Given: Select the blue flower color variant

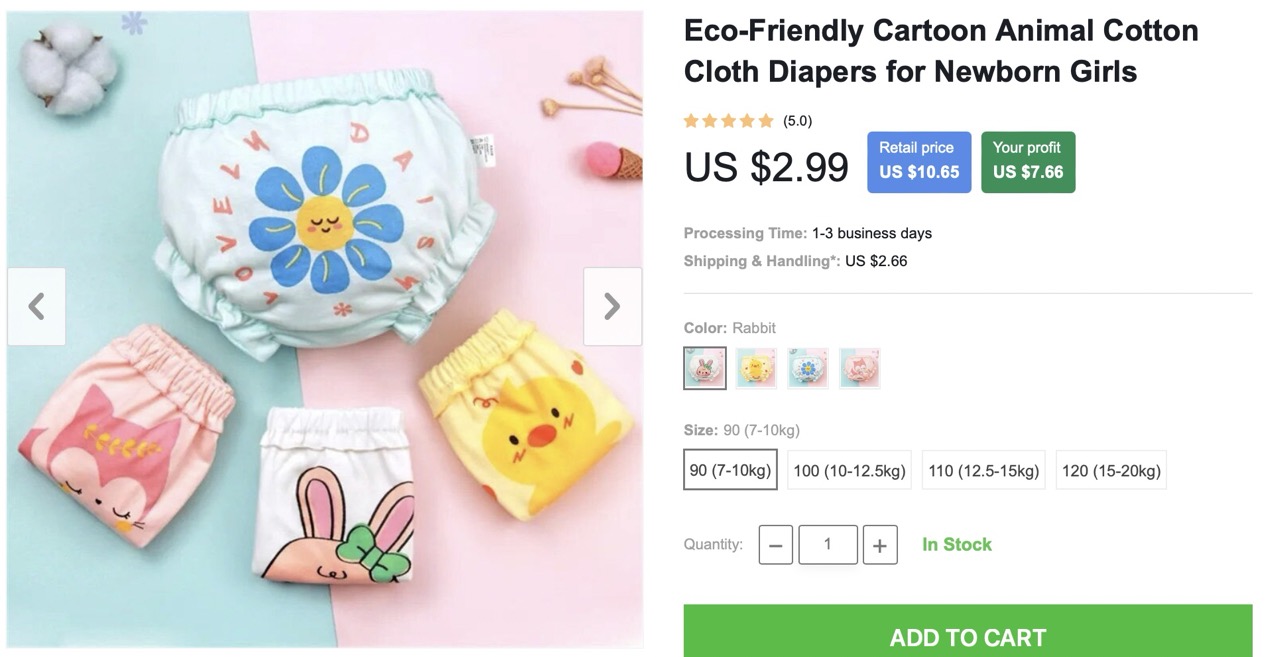Looking at the screenshot, I should (x=808, y=368).
